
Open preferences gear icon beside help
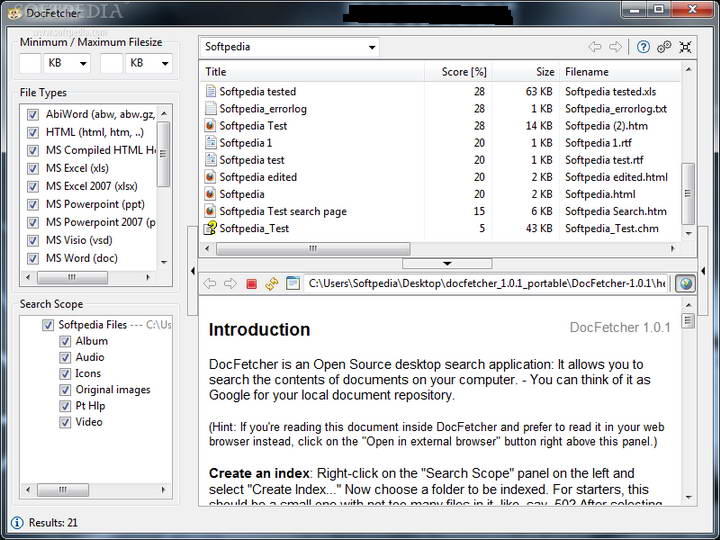point(664,47)
